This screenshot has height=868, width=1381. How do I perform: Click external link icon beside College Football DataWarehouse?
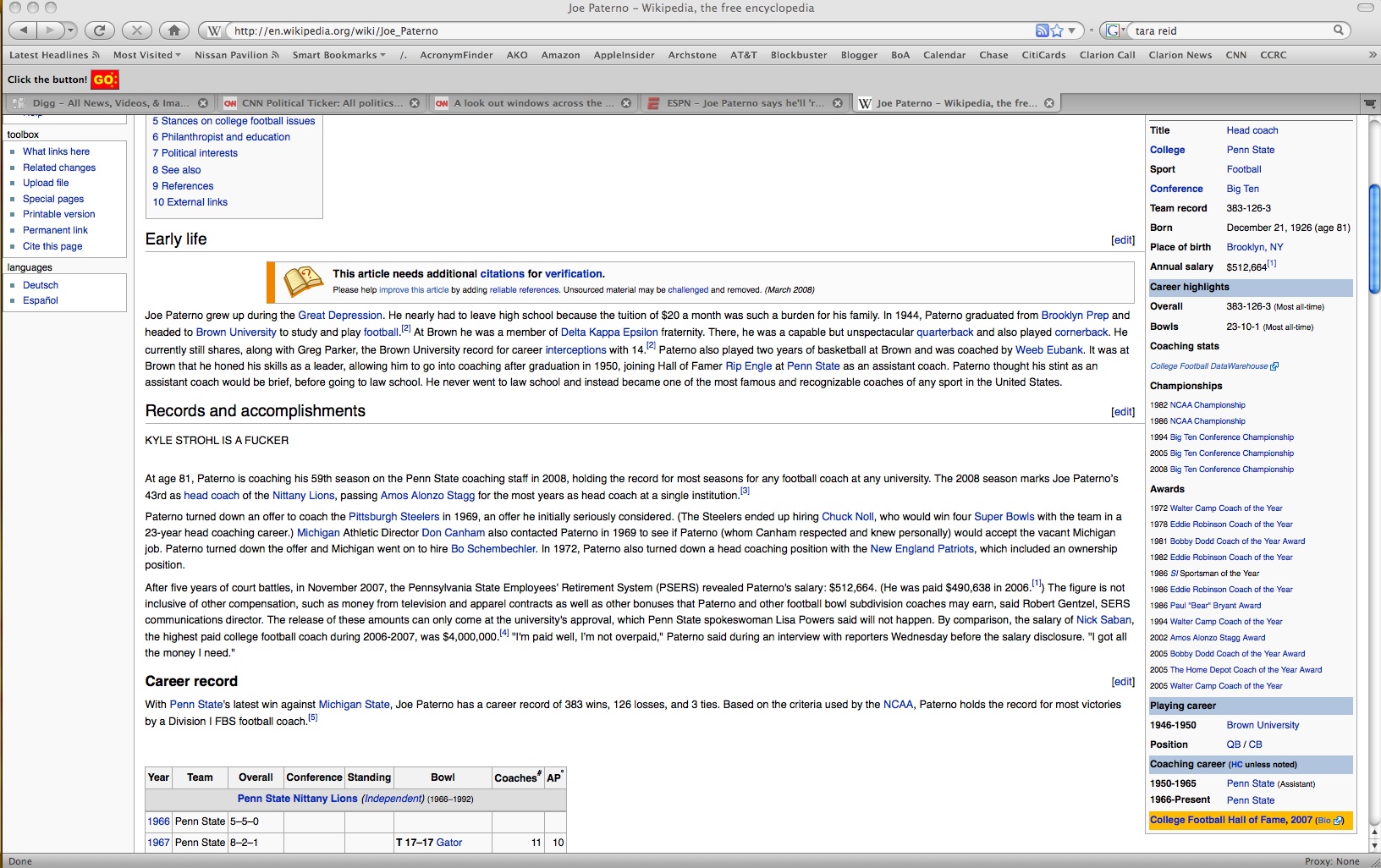[x=1274, y=366]
